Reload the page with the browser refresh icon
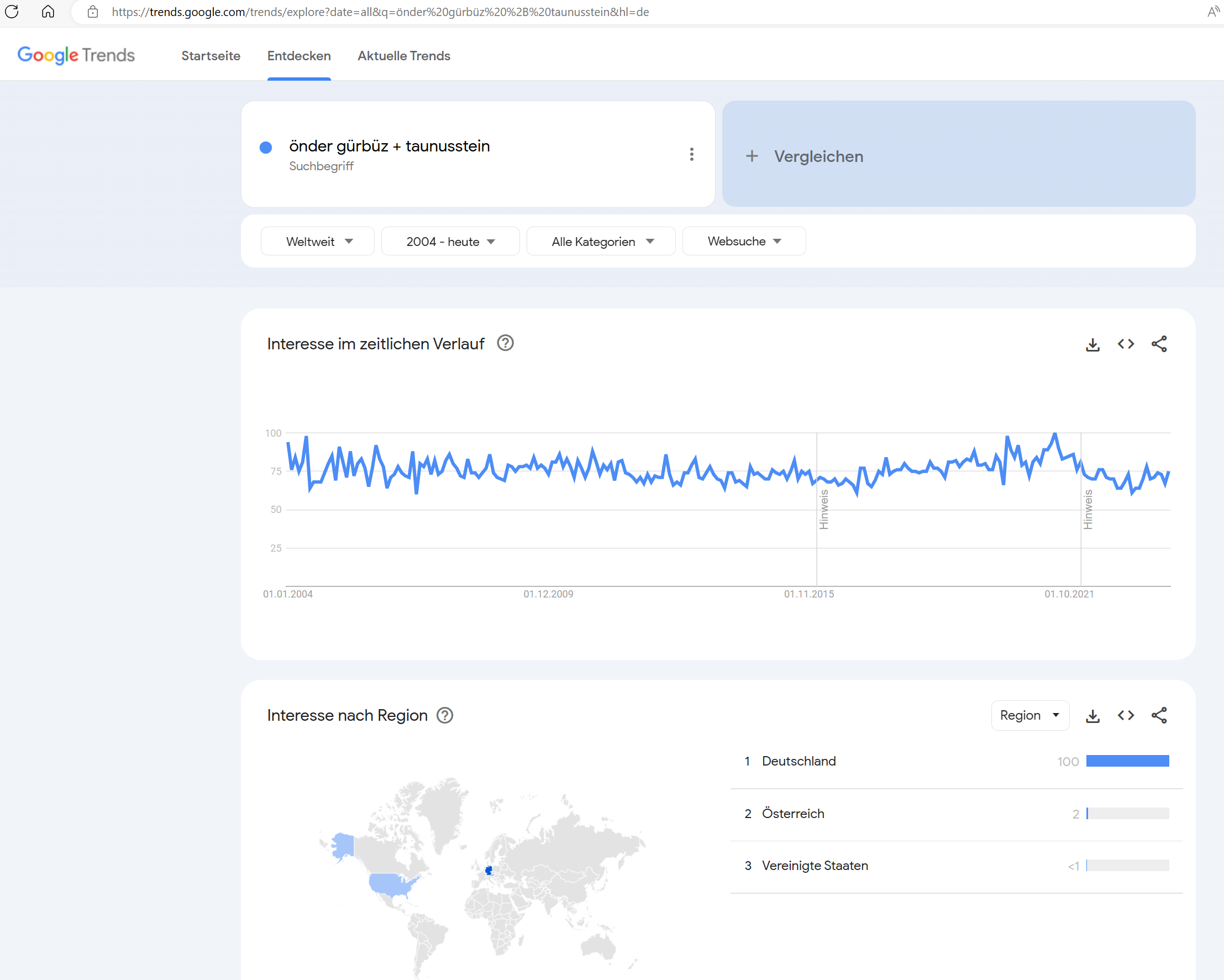Viewport: 1224px width, 980px height. click(x=12, y=12)
